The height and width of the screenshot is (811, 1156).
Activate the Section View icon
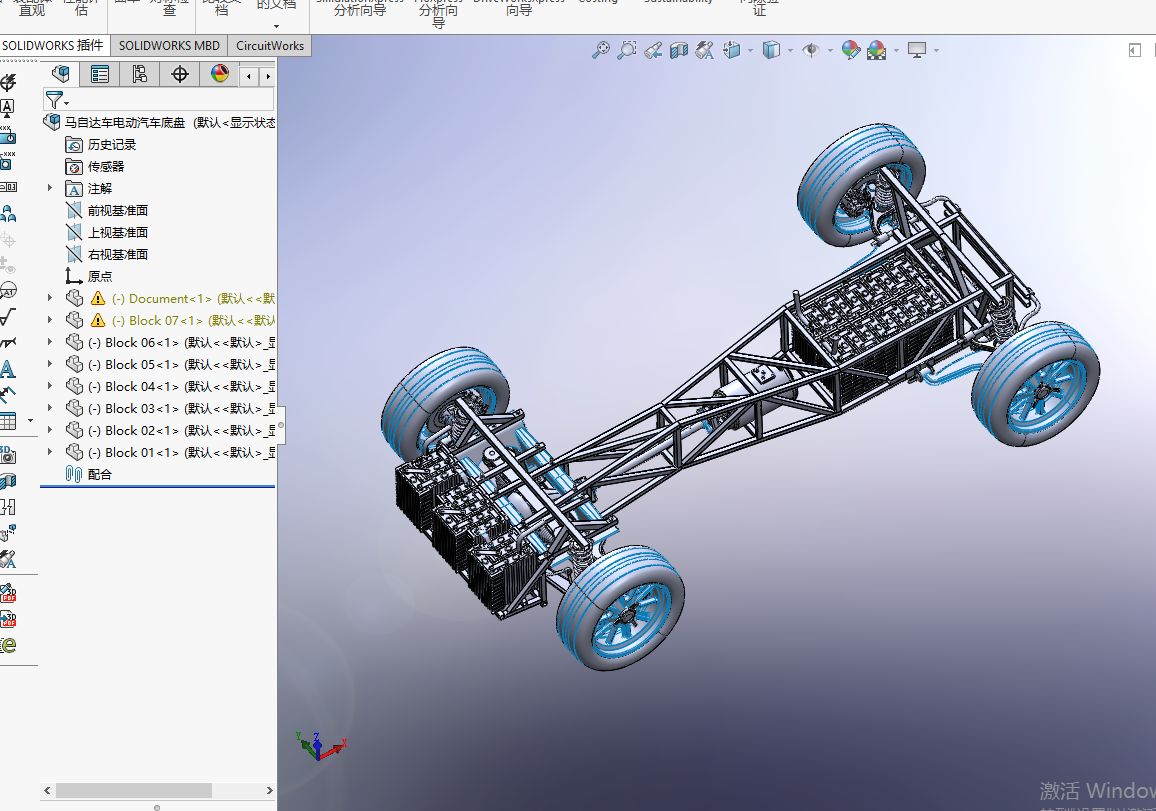[679, 50]
